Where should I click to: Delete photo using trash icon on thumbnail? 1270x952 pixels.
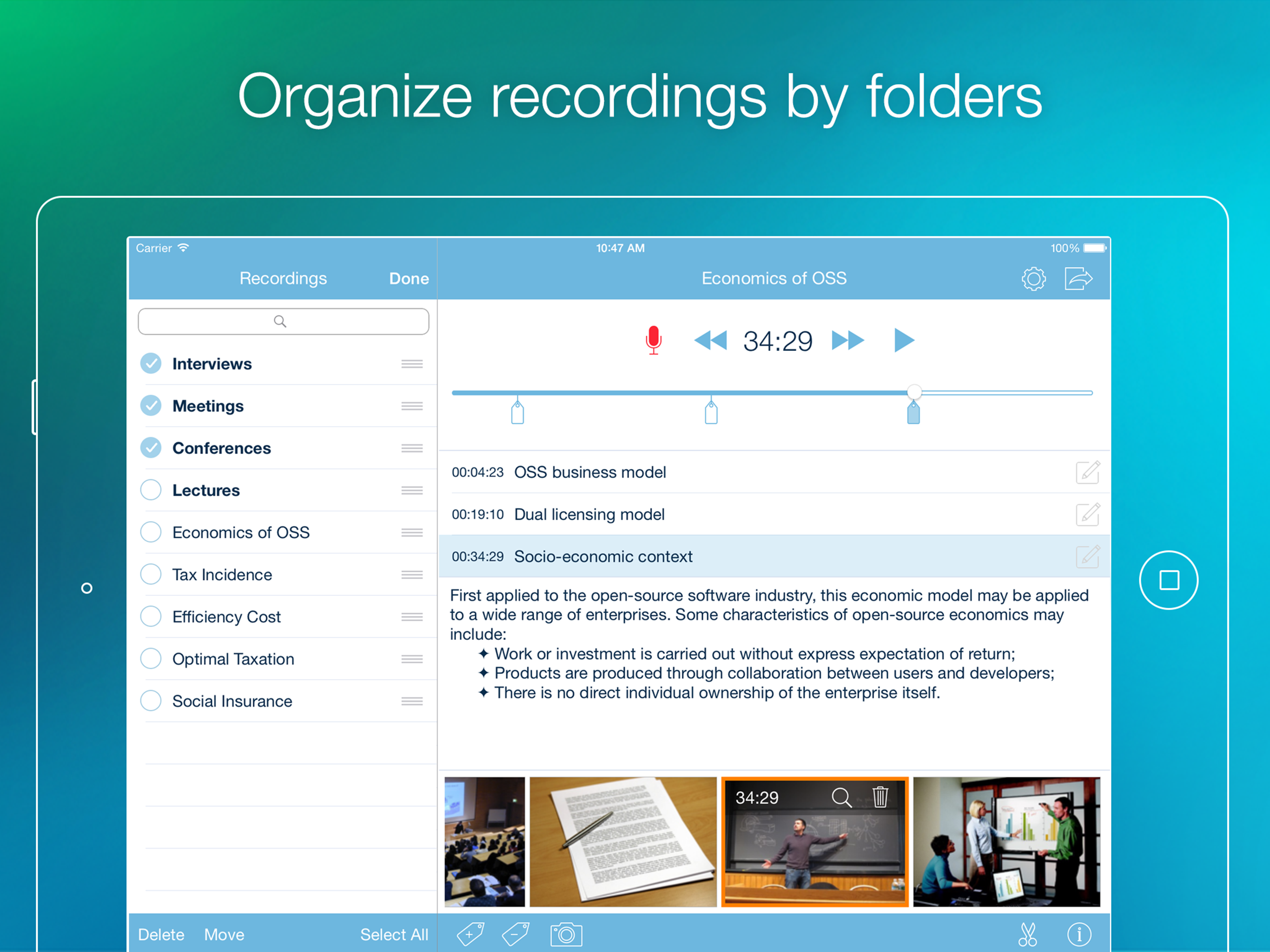(880, 797)
